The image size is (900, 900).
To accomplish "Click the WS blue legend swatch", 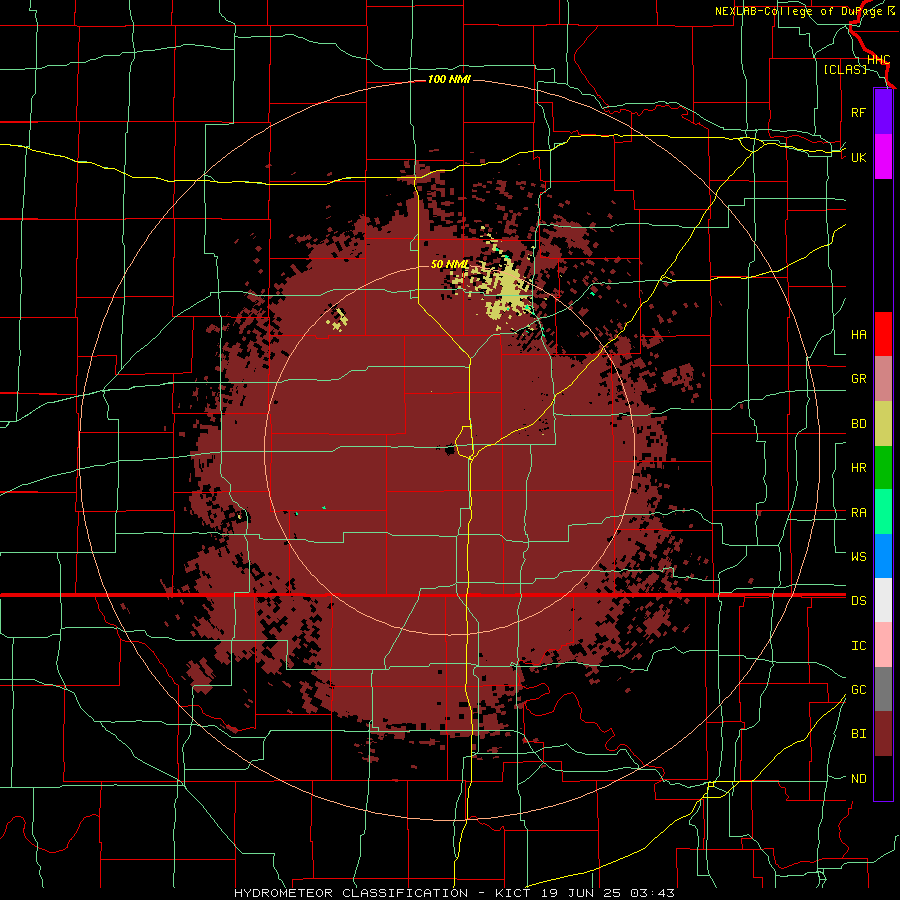I will click(x=883, y=556).
